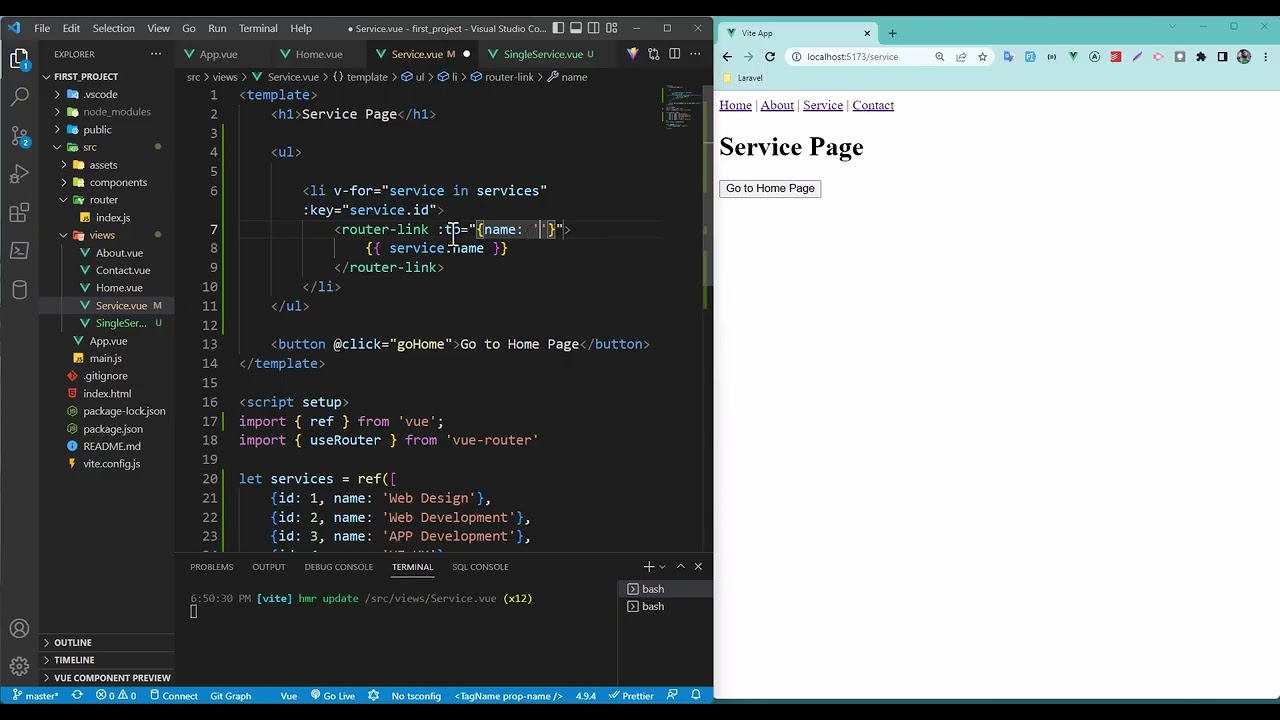Click the Synchronize Changes icon in status bar
1280x720 pixels.
[x=77, y=696]
